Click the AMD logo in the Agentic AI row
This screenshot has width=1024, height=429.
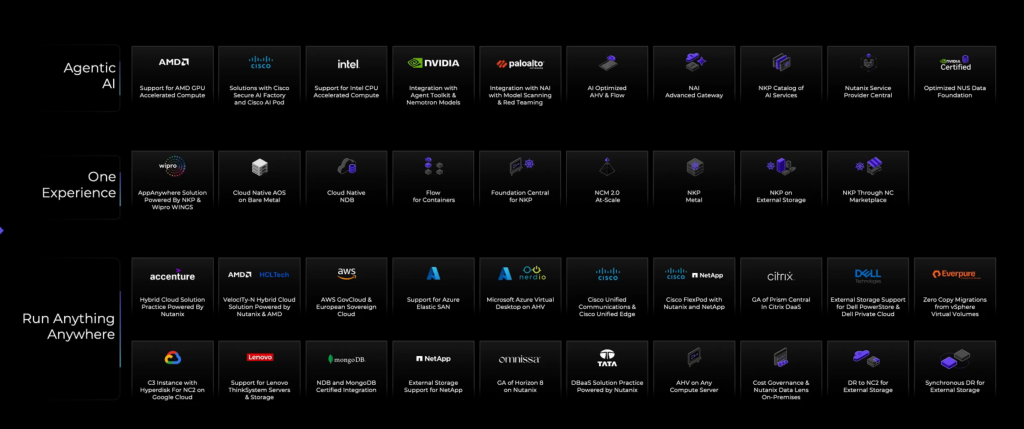(172, 62)
